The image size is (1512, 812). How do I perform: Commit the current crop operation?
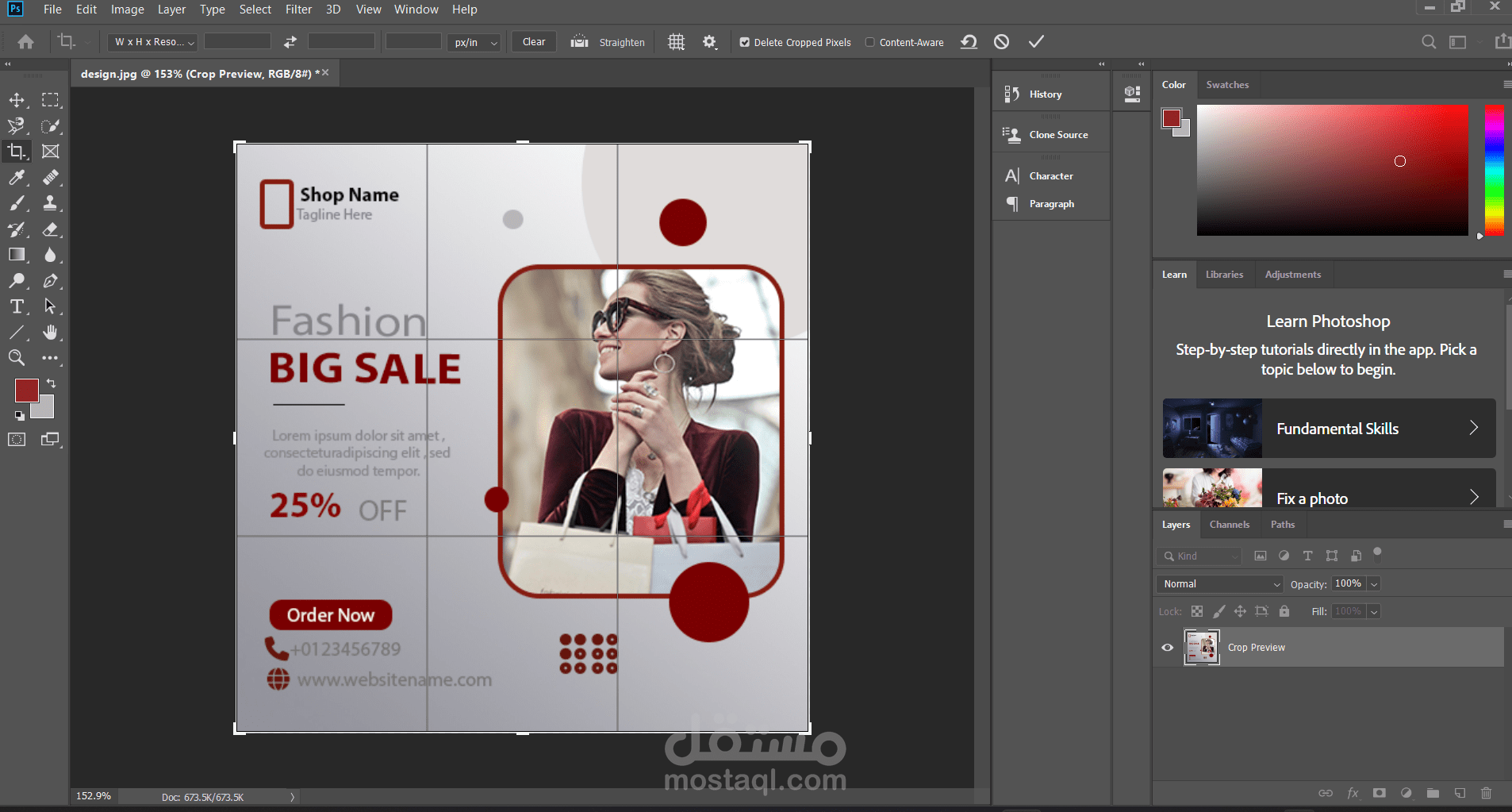1036,41
